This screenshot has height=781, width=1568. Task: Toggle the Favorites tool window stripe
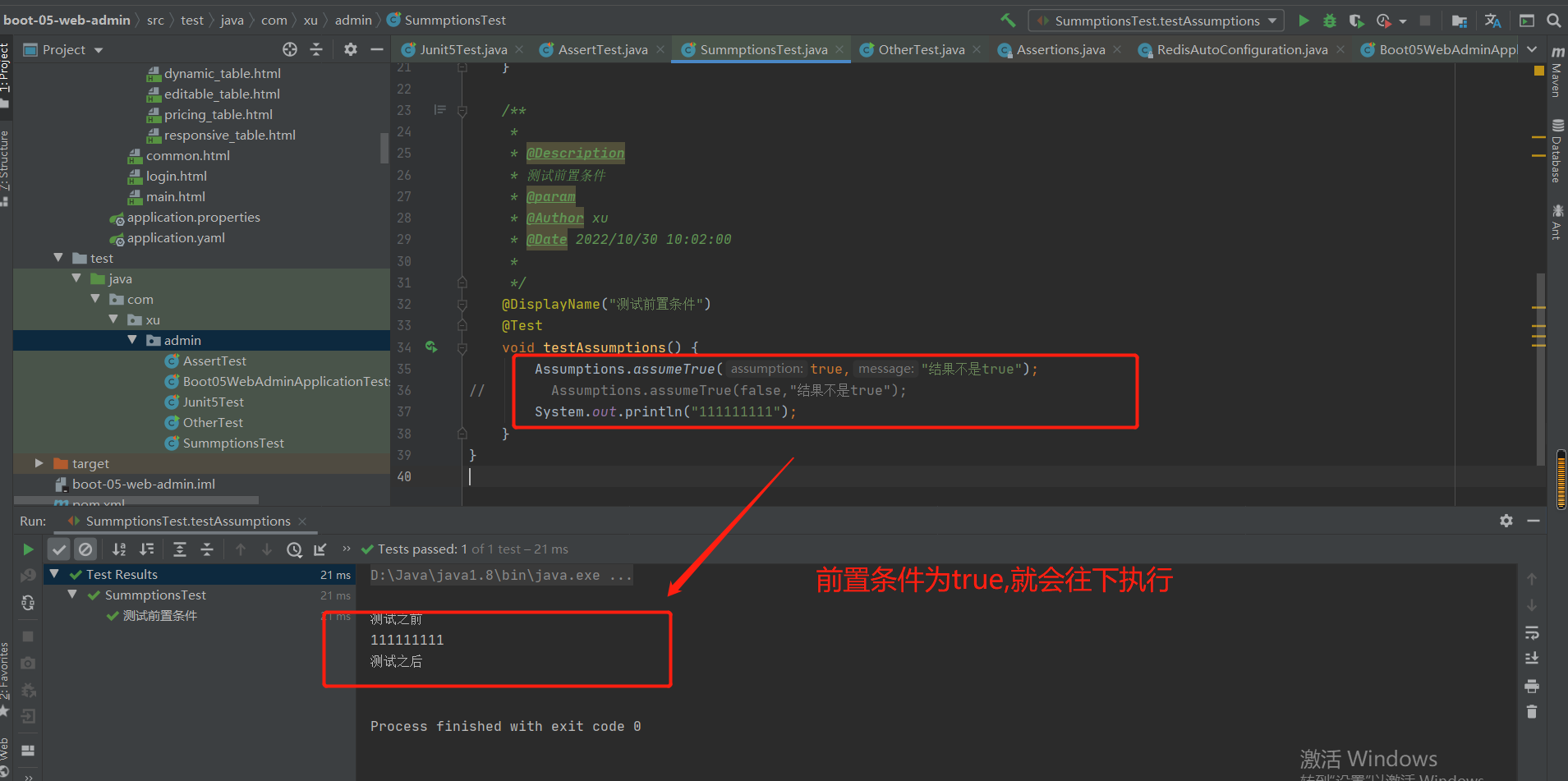[6, 680]
